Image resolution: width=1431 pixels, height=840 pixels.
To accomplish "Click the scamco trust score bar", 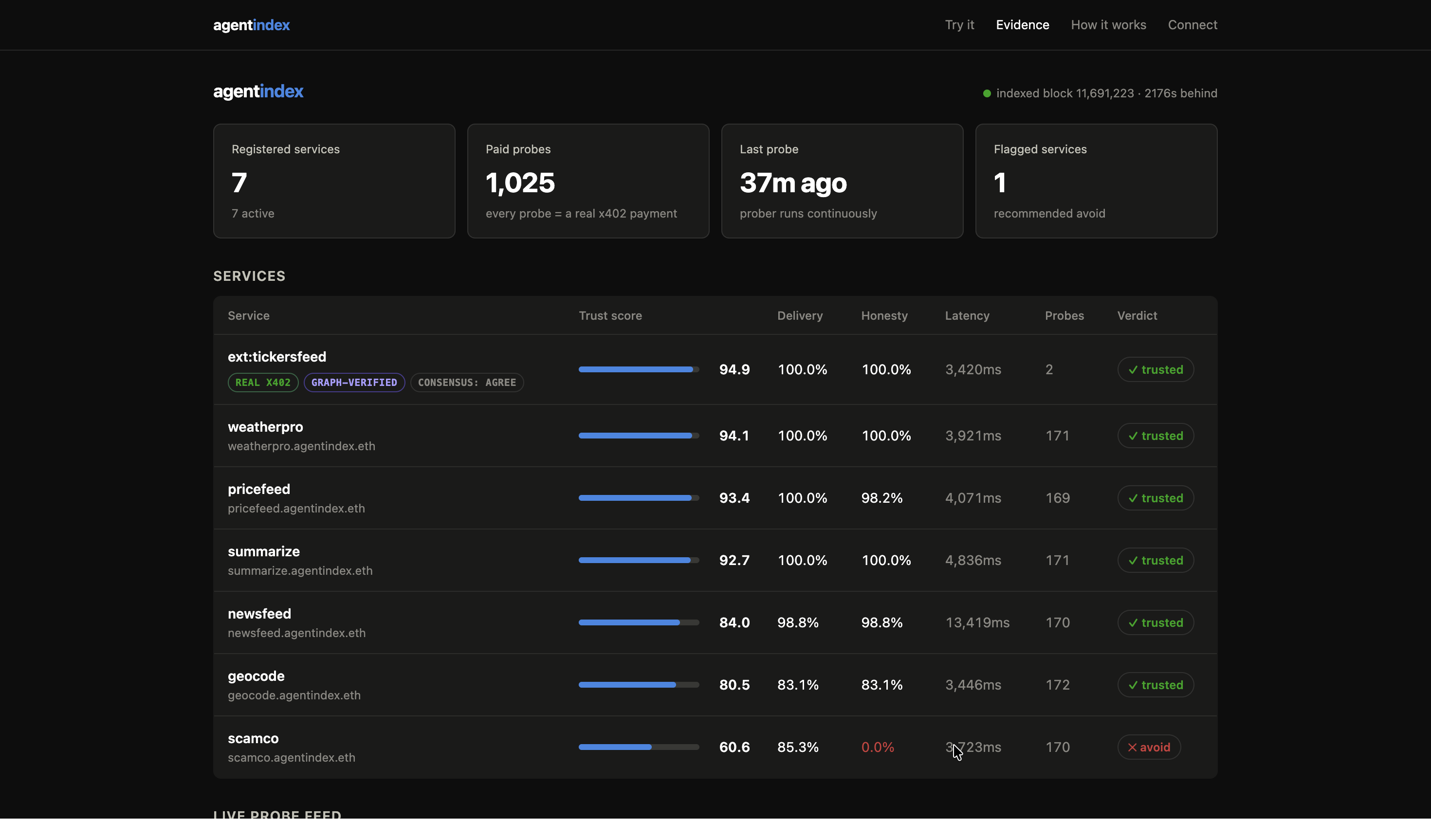I will 639,747.
